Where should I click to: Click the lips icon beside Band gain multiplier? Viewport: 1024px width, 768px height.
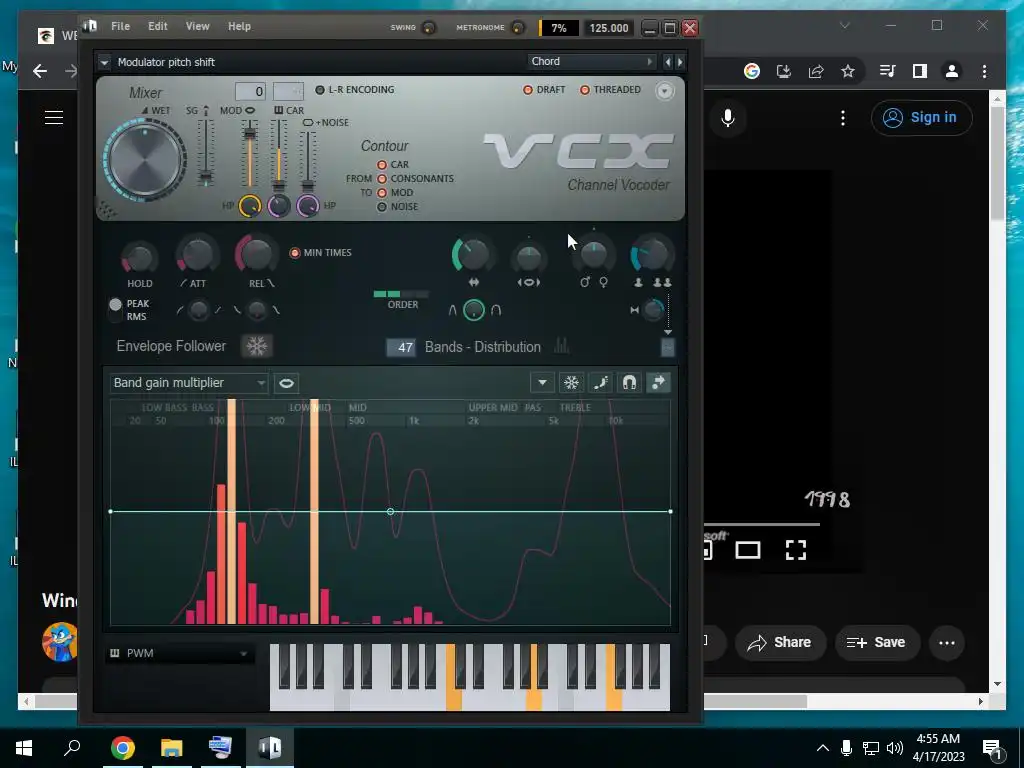(286, 383)
